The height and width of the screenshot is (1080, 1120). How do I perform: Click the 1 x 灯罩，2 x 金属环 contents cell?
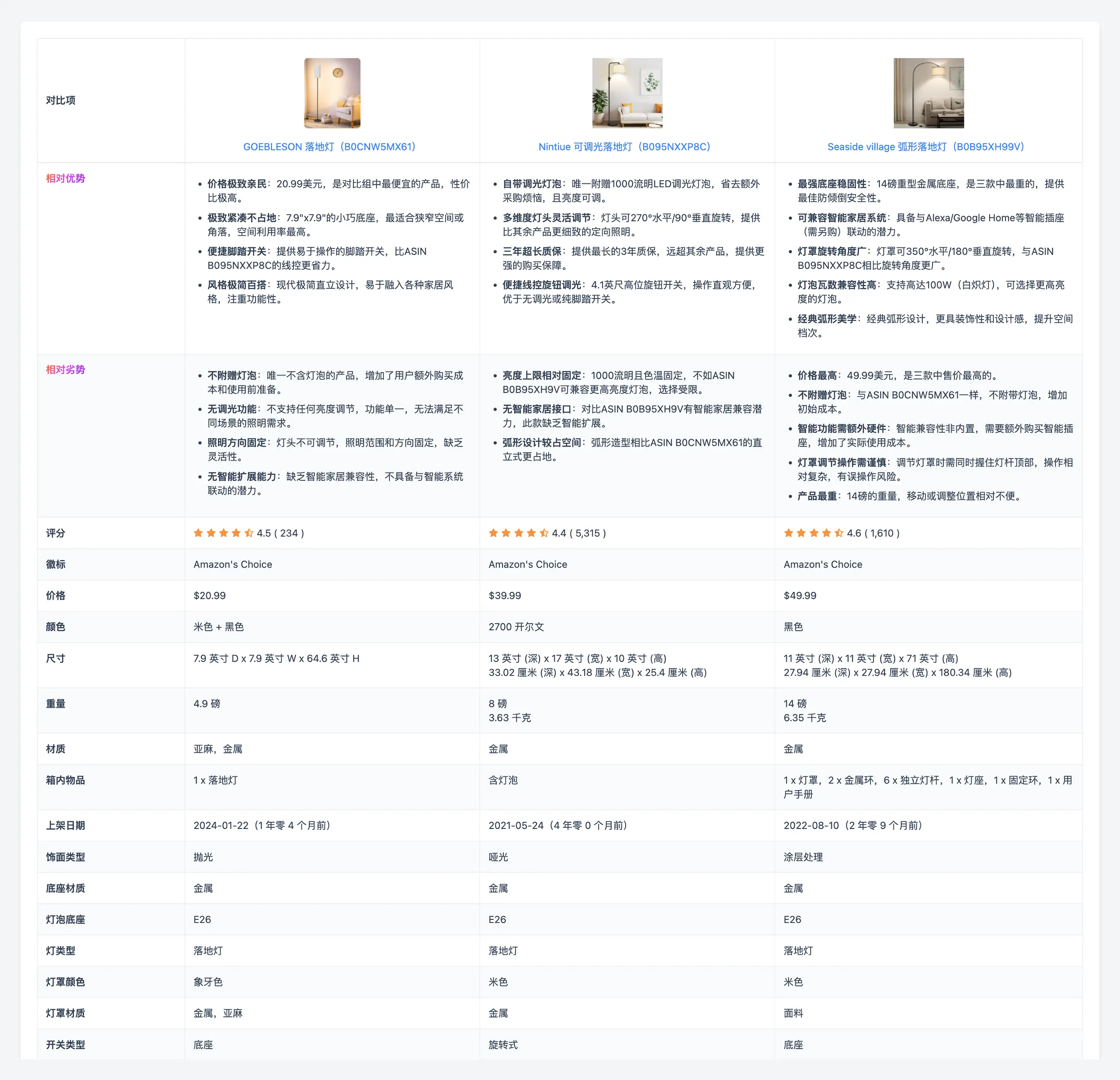point(928,787)
